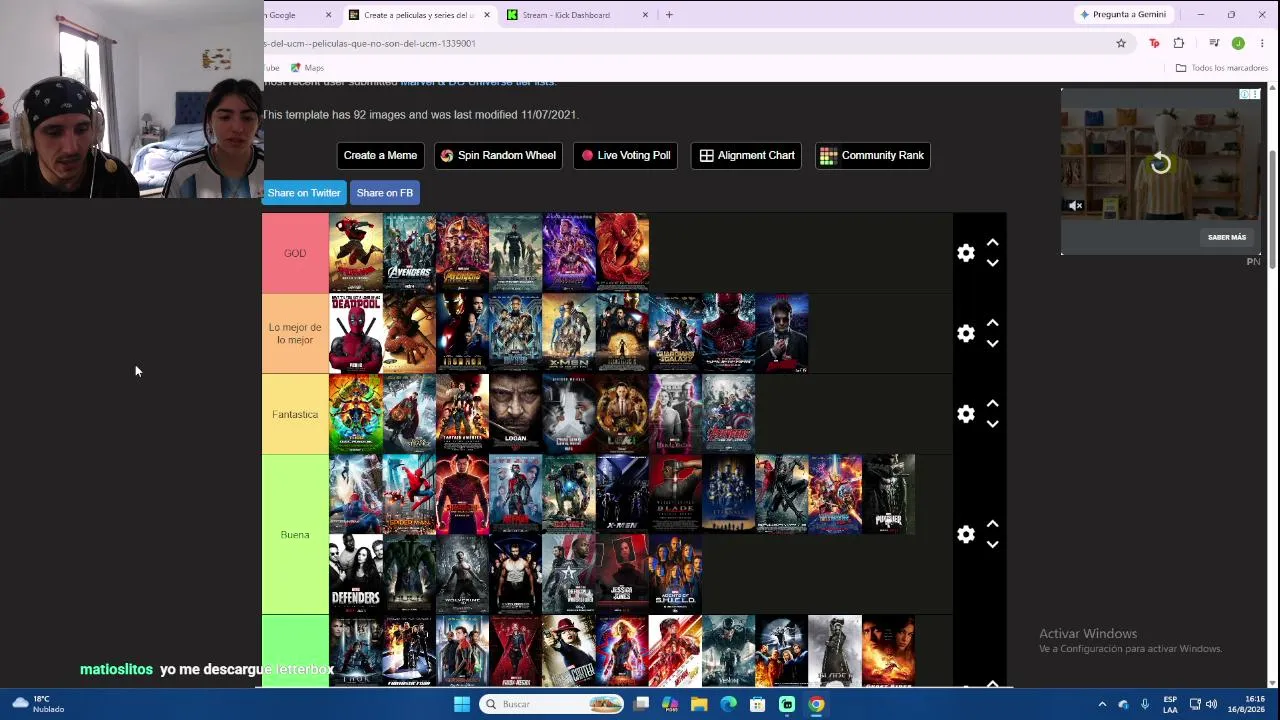Image resolution: width=1280 pixels, height=720 pixels.
Task: Click the Pregunta a Gemini button
Action: click(1122, 15)
